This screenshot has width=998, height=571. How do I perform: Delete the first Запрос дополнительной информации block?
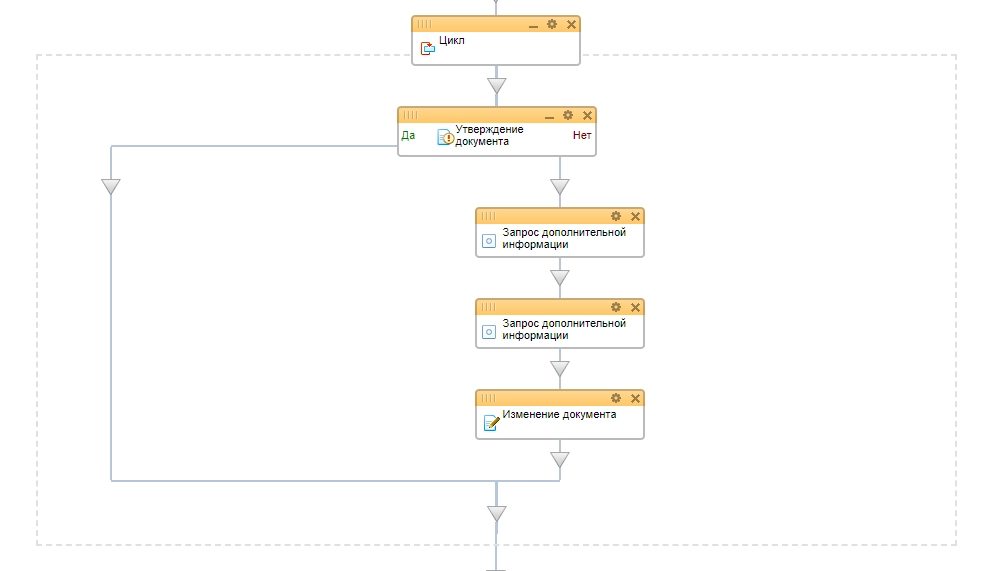click(x=635, y=216)
